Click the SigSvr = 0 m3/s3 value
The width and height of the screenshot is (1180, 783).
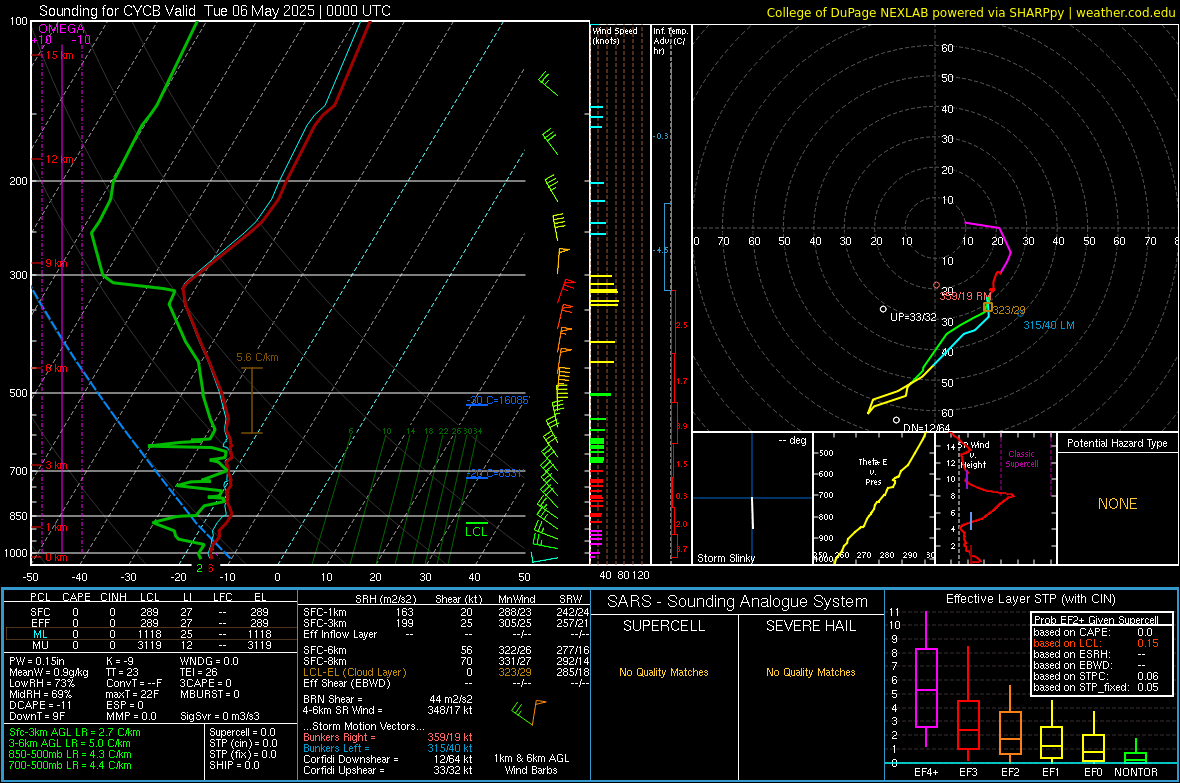pyautogui.click(x=220, y=716)
